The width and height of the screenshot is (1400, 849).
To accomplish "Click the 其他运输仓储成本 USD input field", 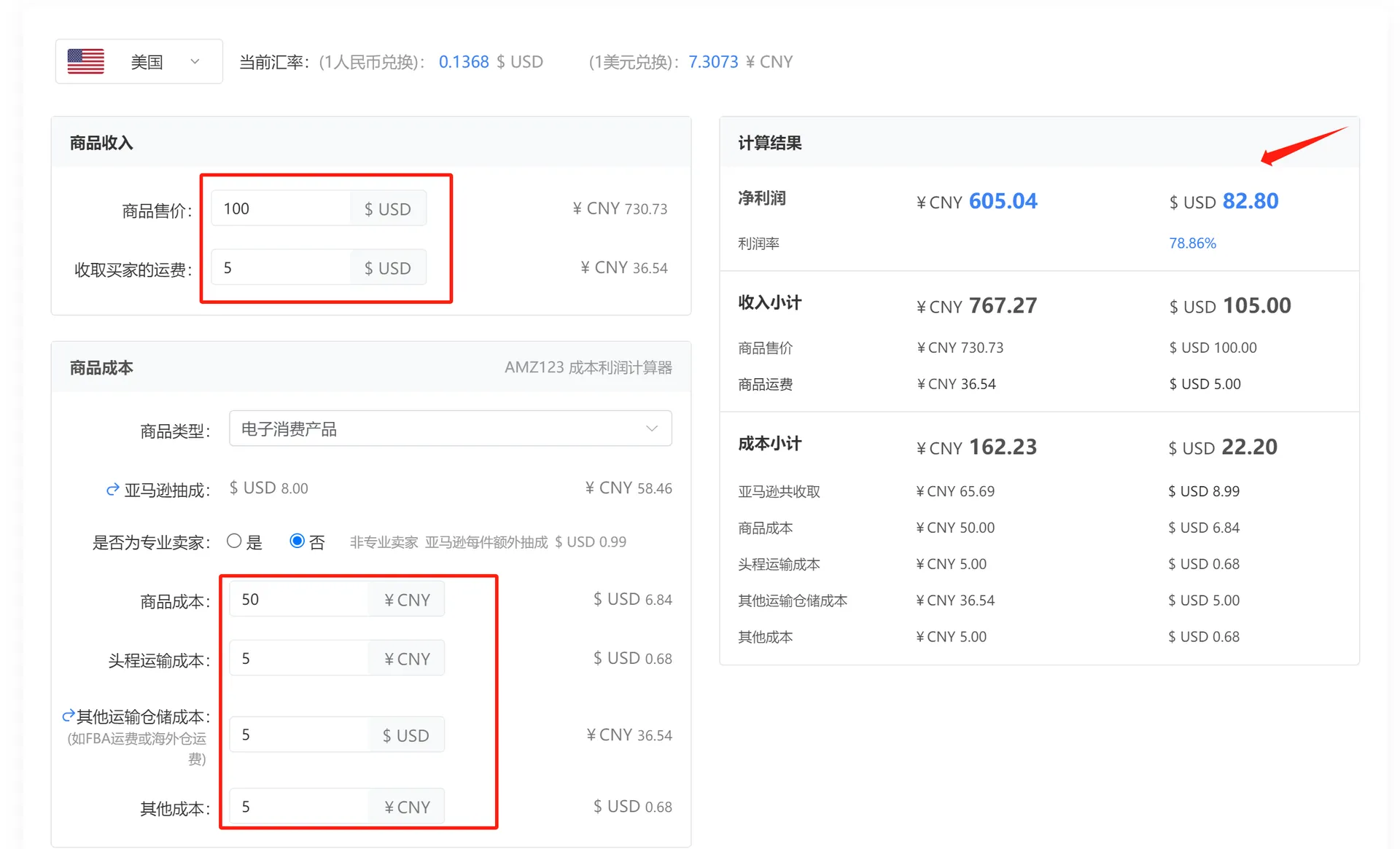I will point(299,735).
